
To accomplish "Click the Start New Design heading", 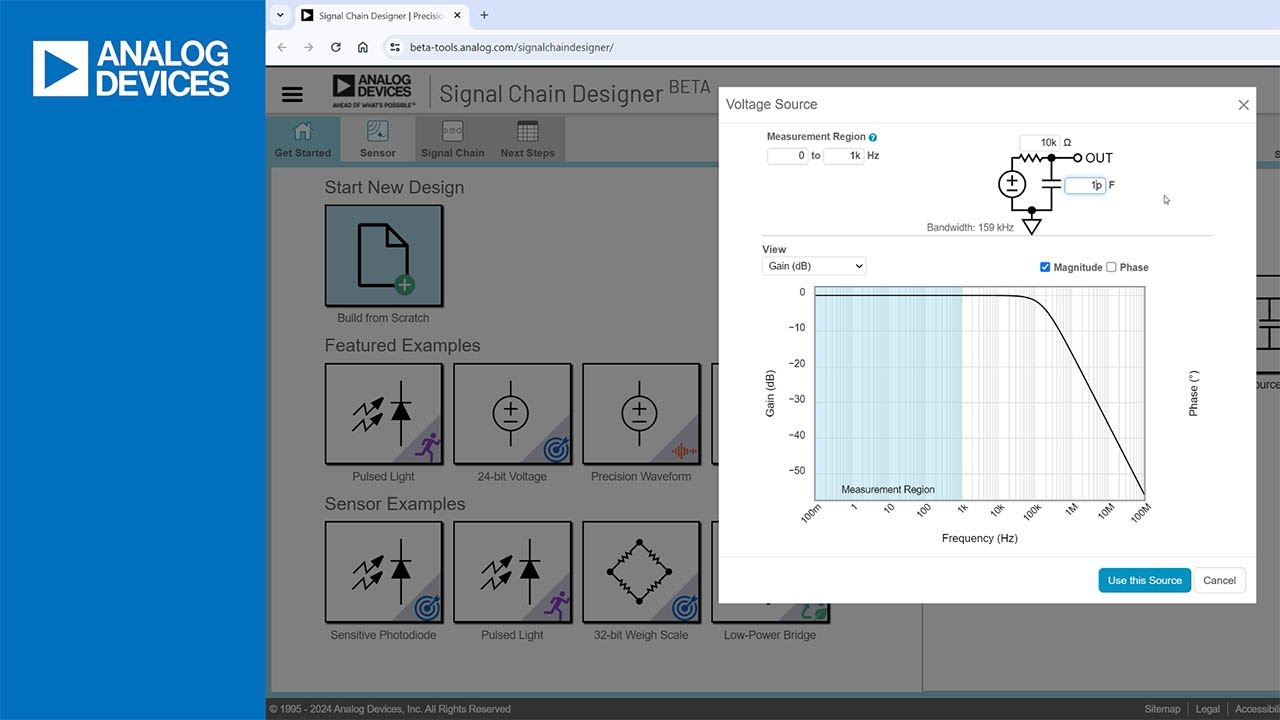I will tap(394, 188).
